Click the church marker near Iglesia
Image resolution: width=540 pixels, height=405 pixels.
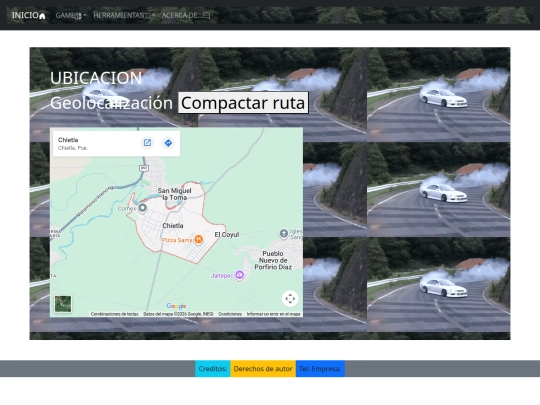click(x=283, y=233)
